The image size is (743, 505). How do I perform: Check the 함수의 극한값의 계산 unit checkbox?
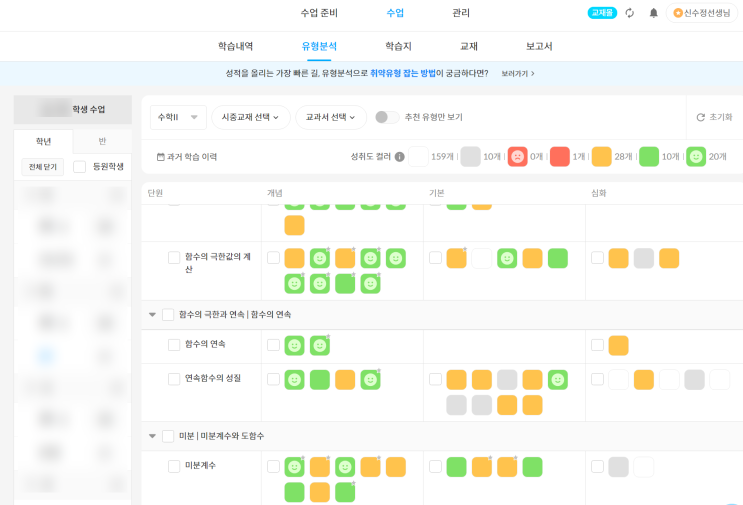click(x=174, y=257)
